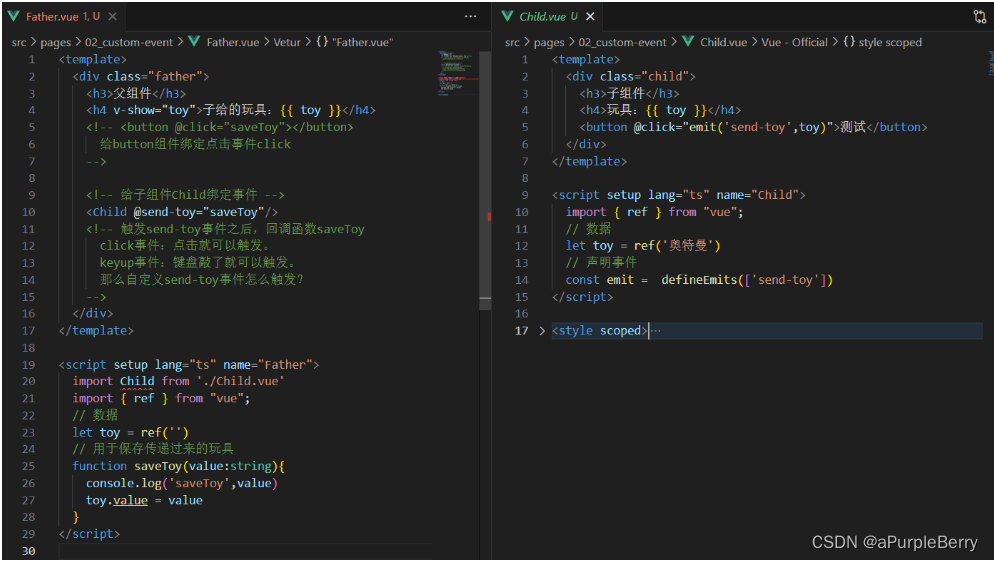Click '父组件' heading text in Father.vue
This screenshot has width=994, height=562.
(x=132, y=94)
